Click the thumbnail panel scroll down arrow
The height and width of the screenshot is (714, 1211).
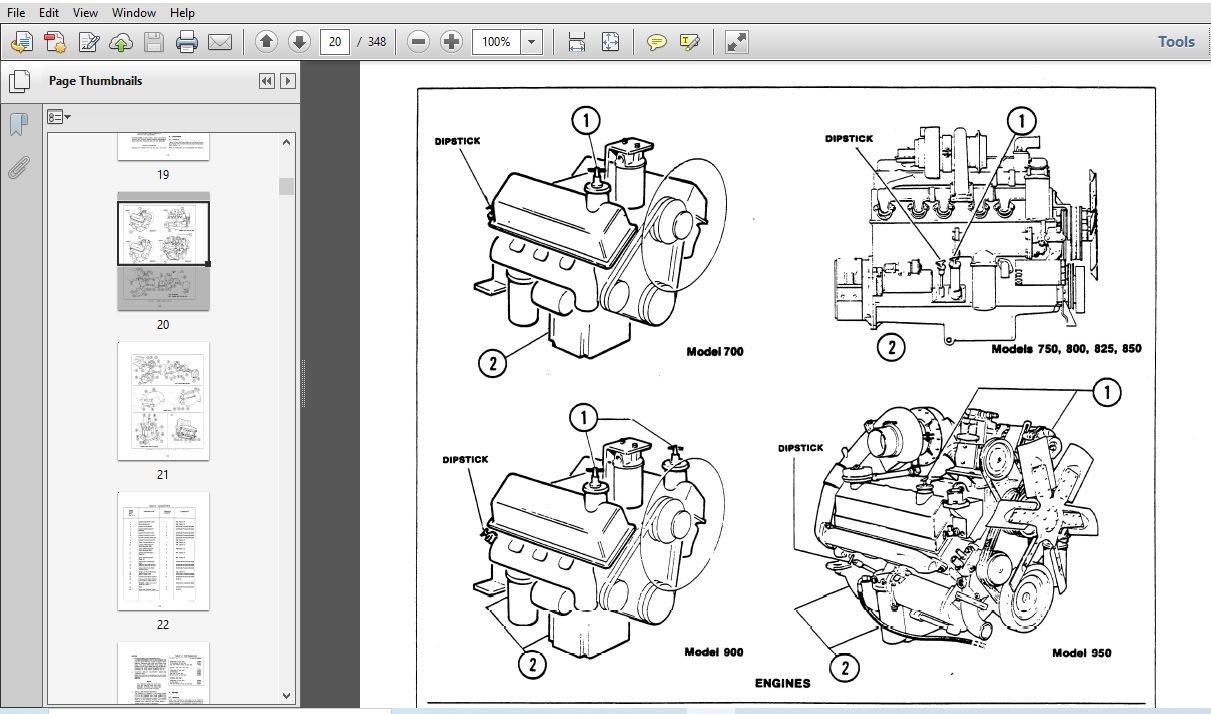point(287,695)
